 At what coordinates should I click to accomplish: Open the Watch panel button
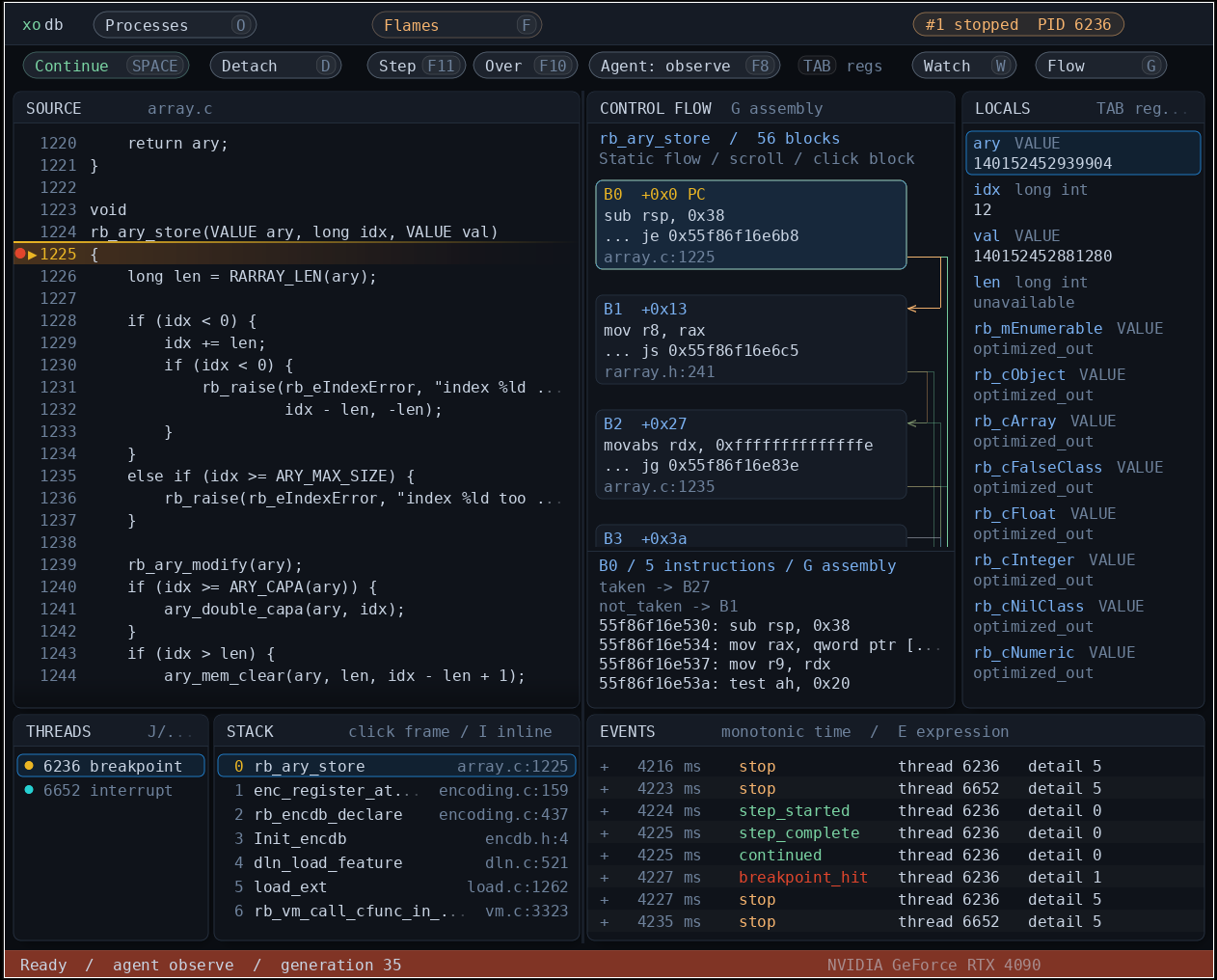(x=964, y=66)
